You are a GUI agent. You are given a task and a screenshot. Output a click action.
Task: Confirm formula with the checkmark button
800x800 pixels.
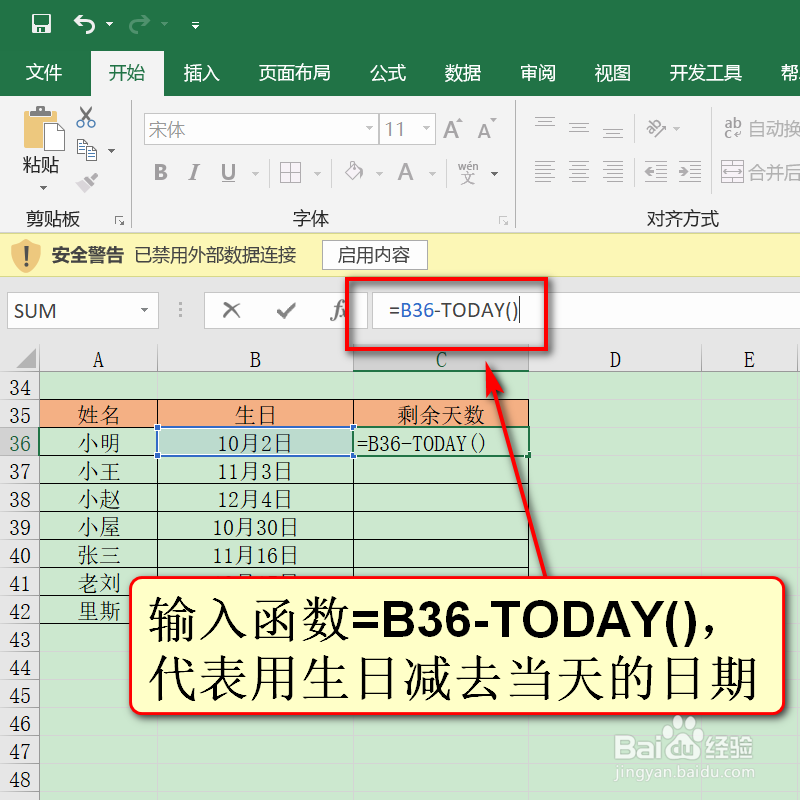[x=287, y=310]
